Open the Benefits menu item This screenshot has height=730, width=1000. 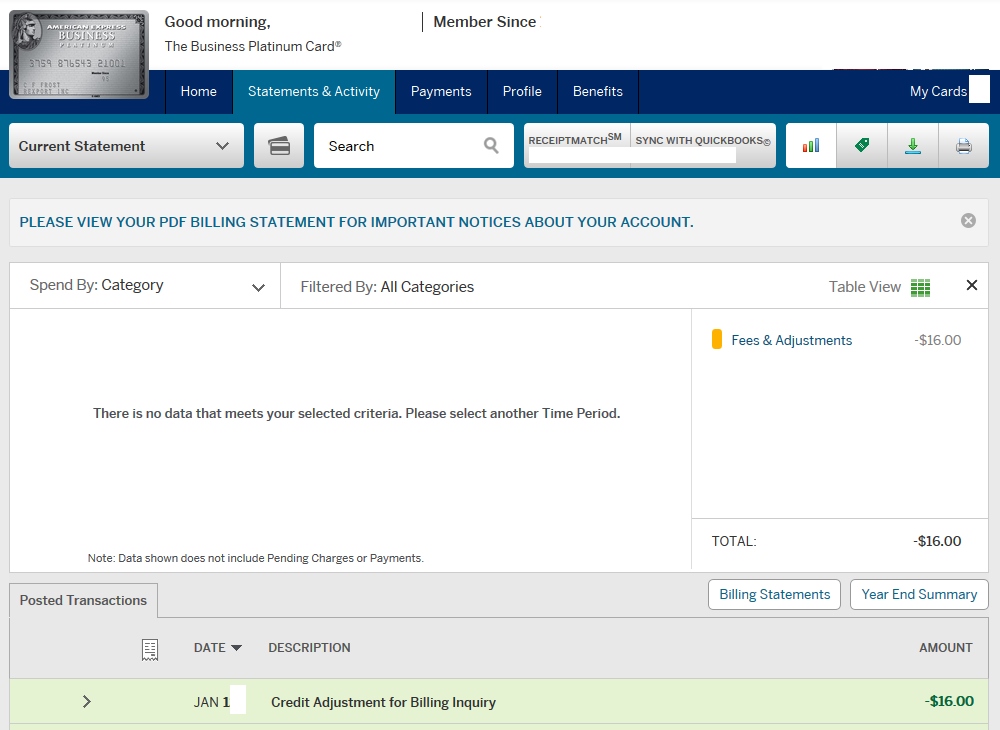[x=598, y=92]
